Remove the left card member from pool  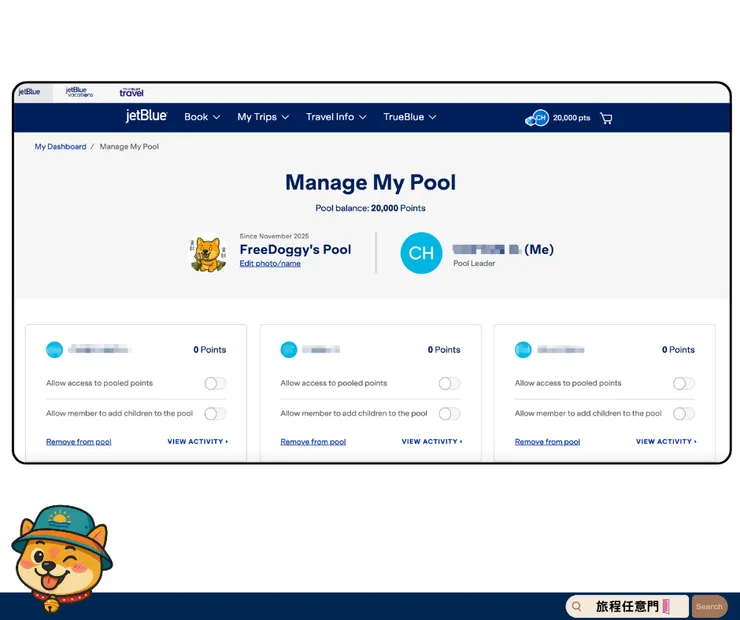tap(79, 442)
